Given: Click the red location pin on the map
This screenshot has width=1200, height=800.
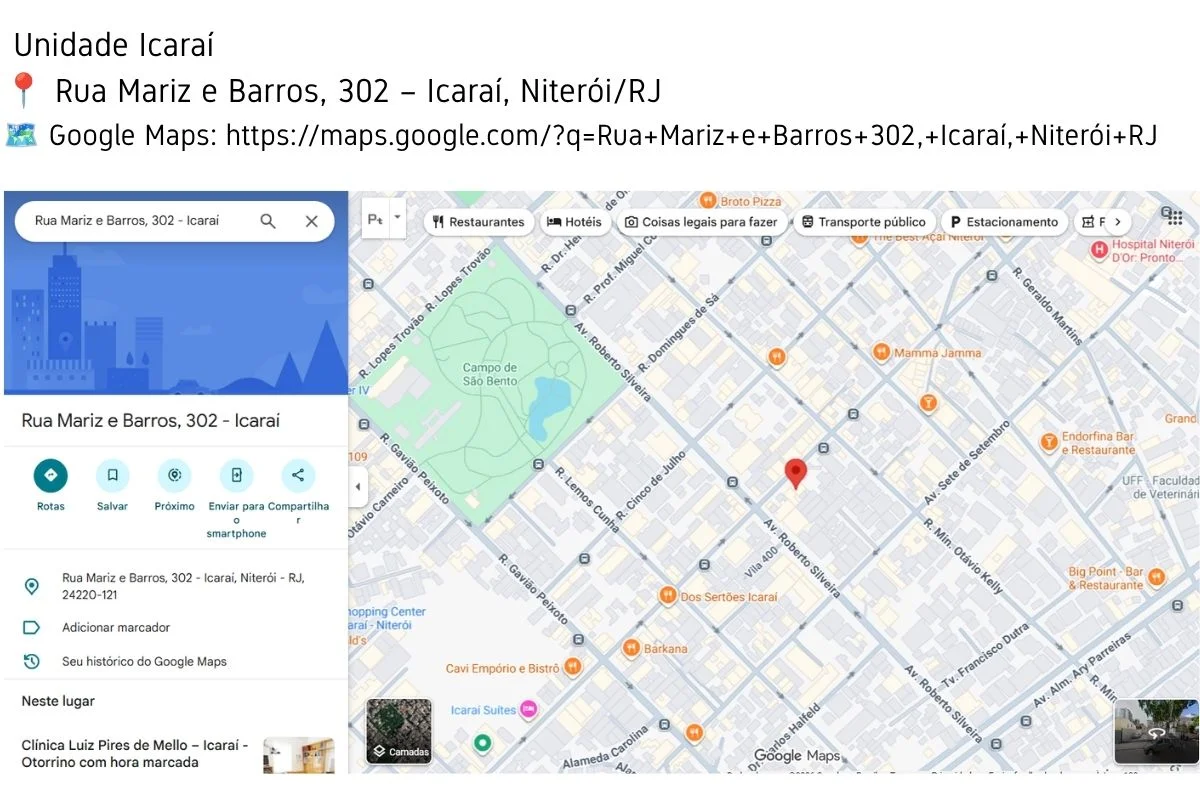Looking at the screenshot, I should click(x=795, y=474).
